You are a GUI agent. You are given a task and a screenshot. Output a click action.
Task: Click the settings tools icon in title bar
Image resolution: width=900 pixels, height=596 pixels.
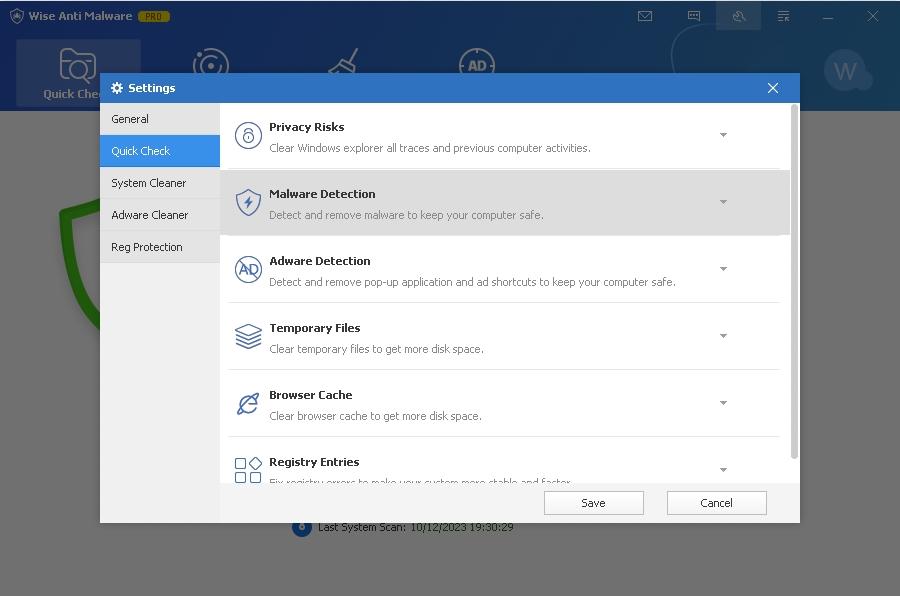(x=739, y=16)
